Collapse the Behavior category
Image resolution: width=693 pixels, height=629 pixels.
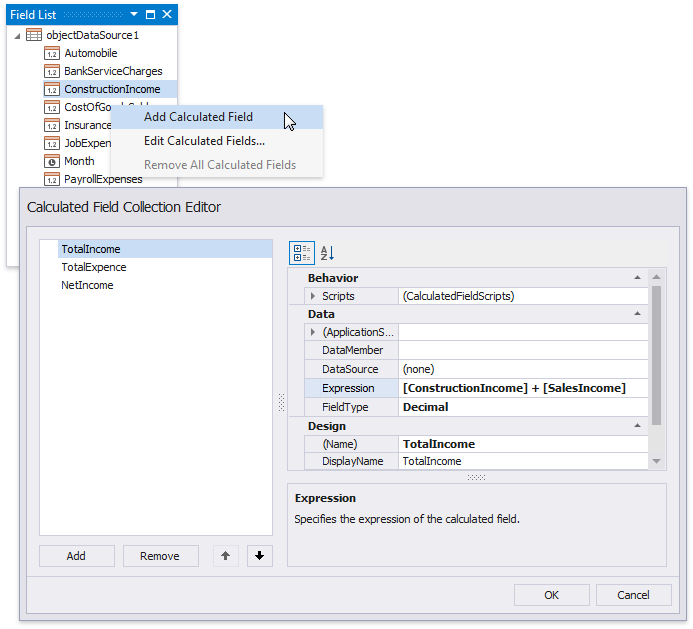pos(637,278)
